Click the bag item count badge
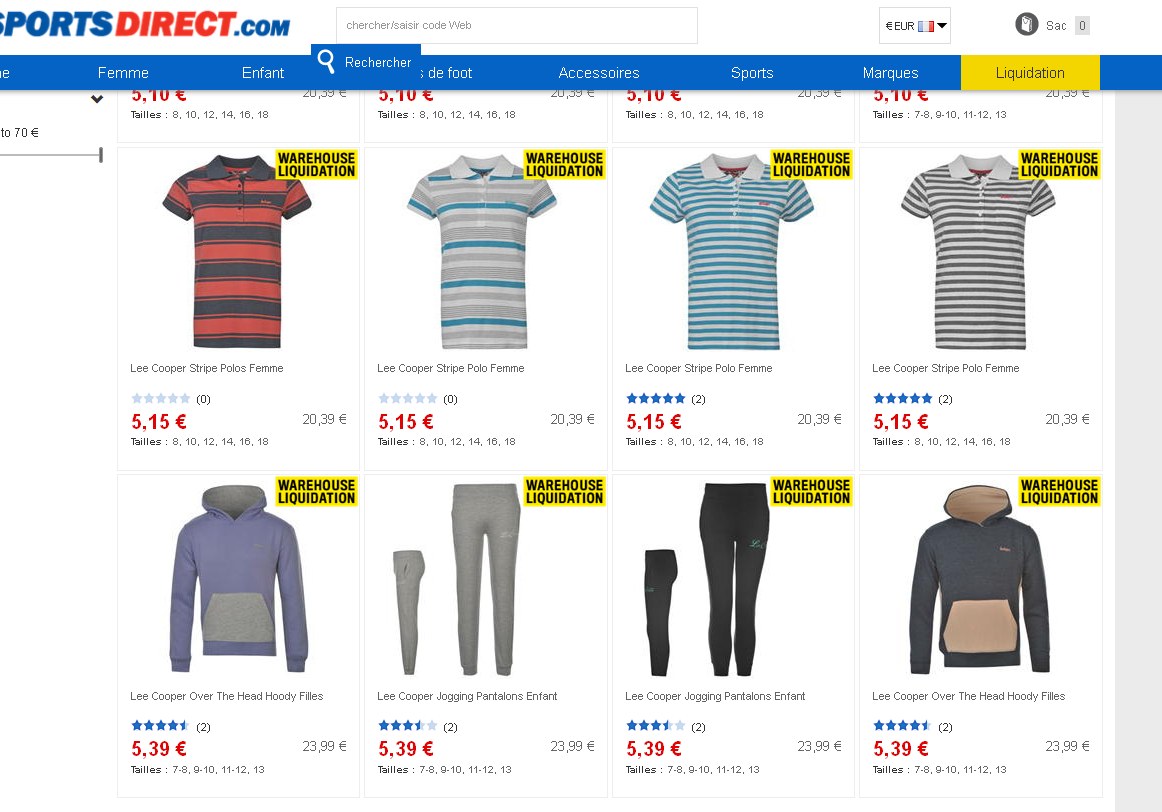Viewport: 1162px width, 812px height. point(1082,26)
